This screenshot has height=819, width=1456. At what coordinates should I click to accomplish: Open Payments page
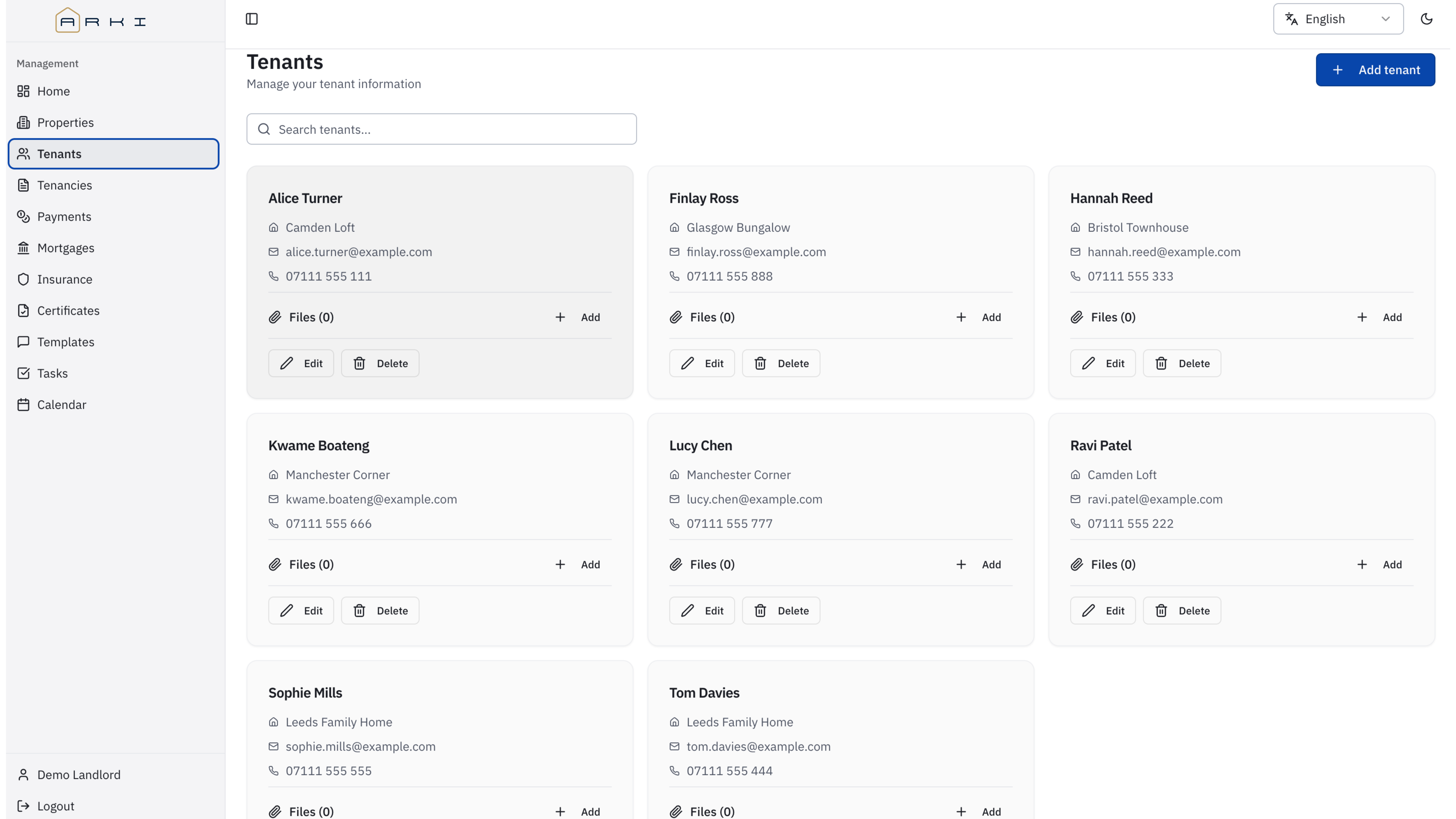coord(113,217)
